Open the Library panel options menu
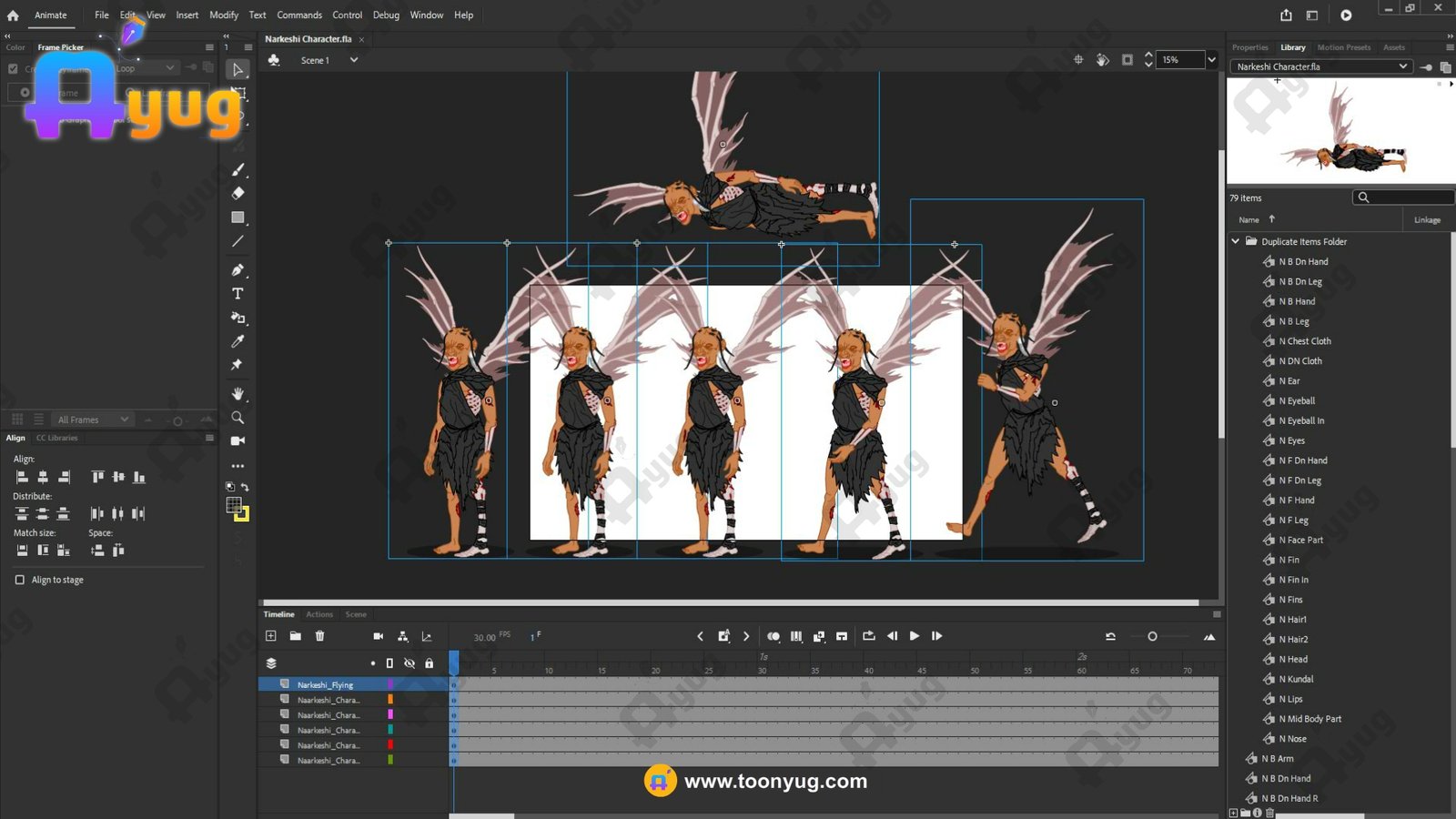The width and height of the screenshot is (1456, 819). point(1450,47)
